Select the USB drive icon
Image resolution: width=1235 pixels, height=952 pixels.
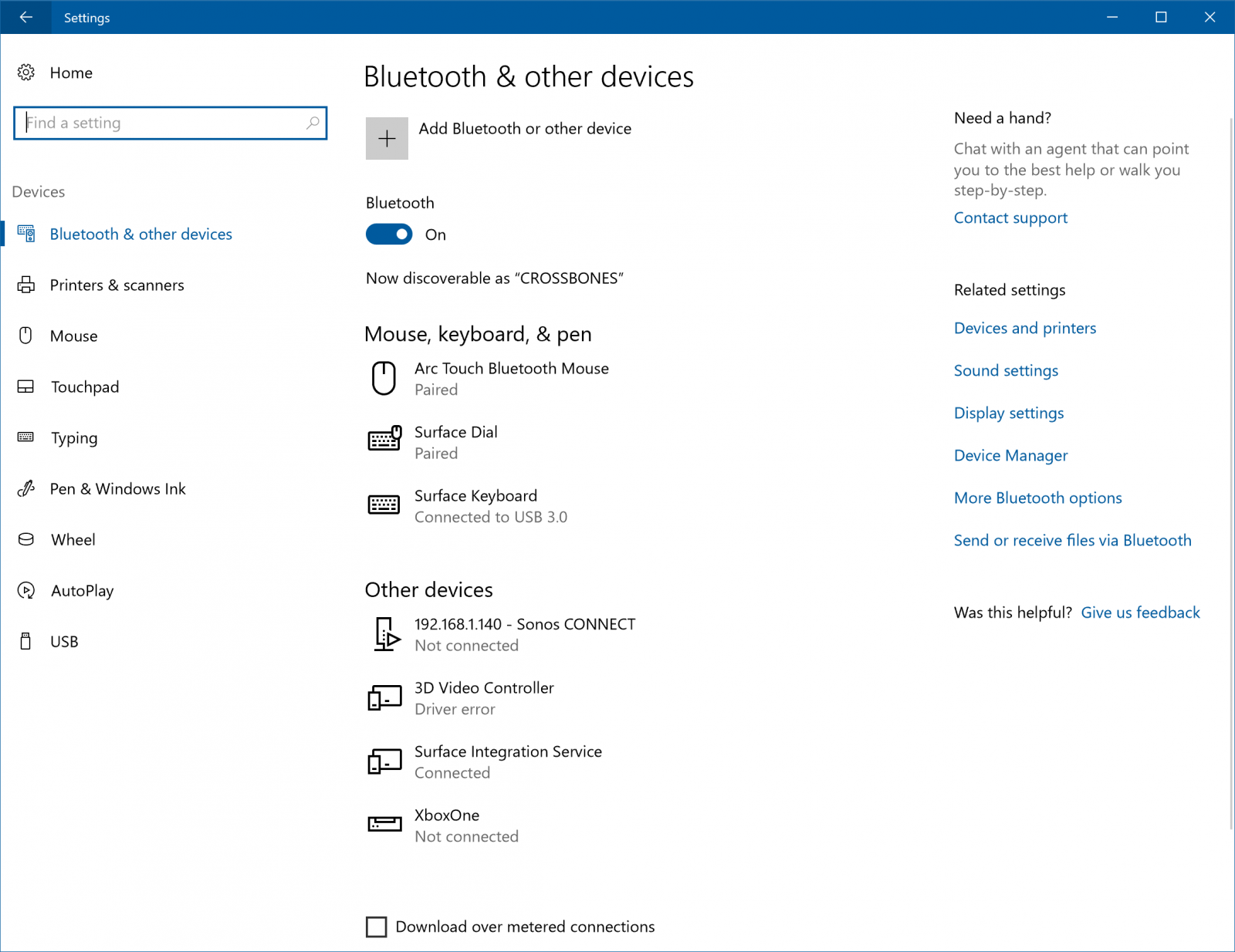click(x=26, y=641)
